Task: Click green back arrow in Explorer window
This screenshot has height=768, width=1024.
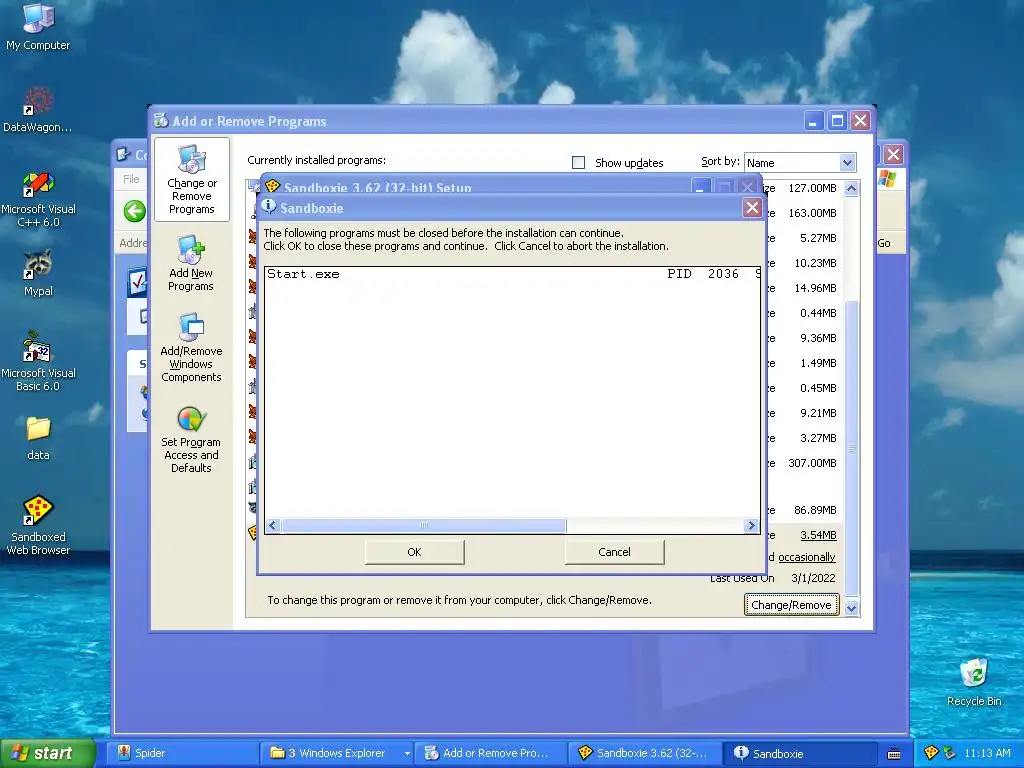Action: [x=135, y=211]
